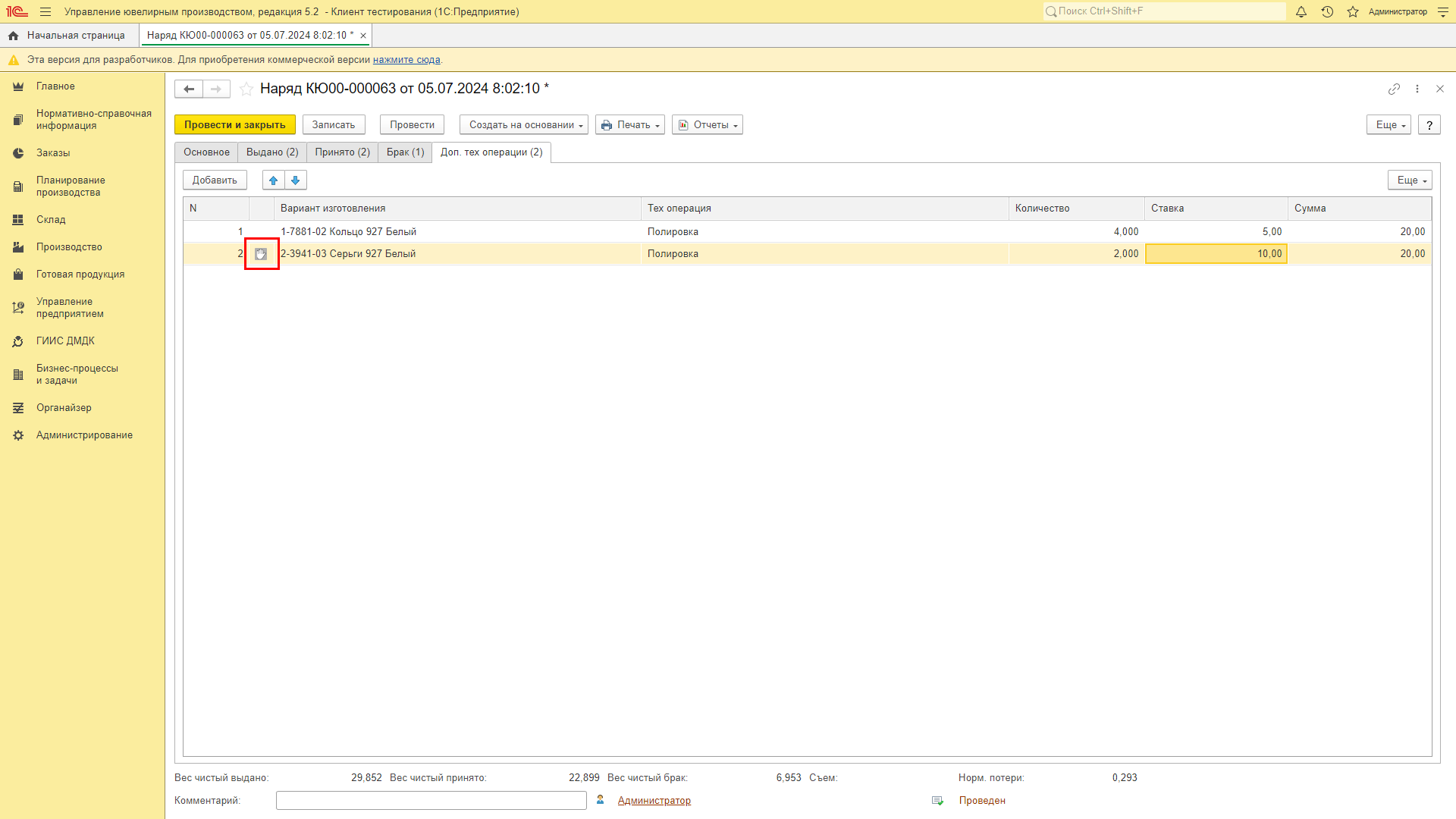Viewport: 1456px width, 819px height.
Task: Switch to Основное tab
Action: [x=206, y=152]
